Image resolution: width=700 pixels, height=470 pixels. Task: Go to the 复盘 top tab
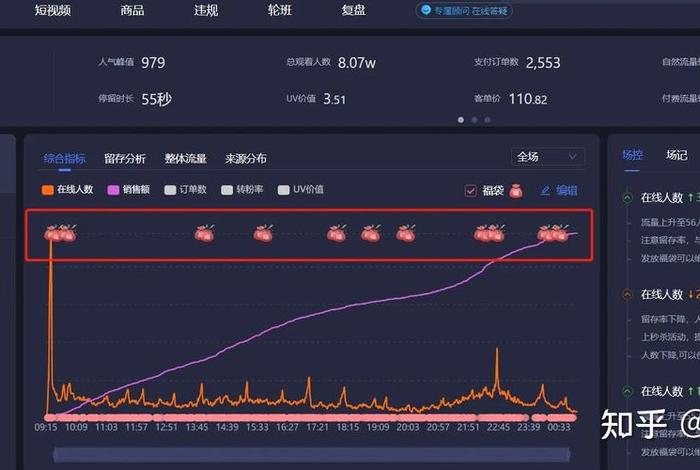pos(354,10)
